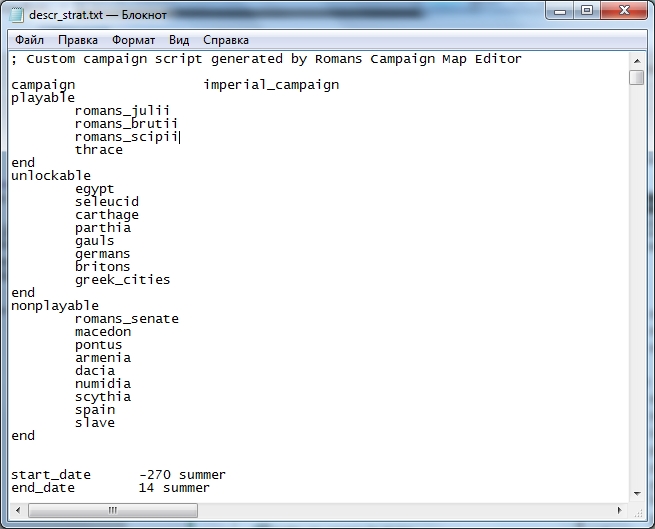
Task: Click the 'campaign' keyword on second line
Action: (43, 85)
